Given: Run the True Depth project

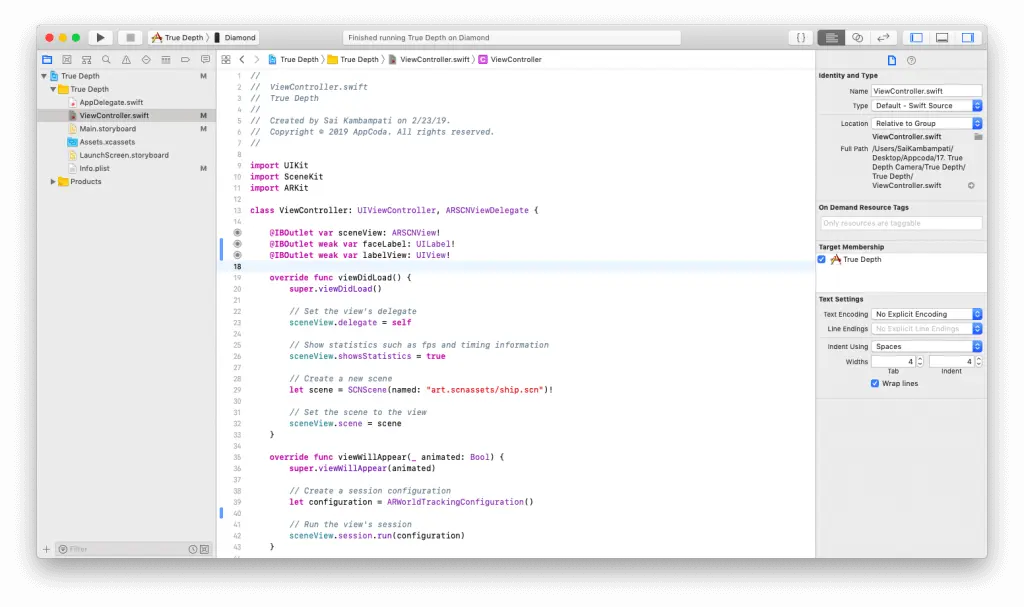Looking at the screenshot, I should [100, 38].
